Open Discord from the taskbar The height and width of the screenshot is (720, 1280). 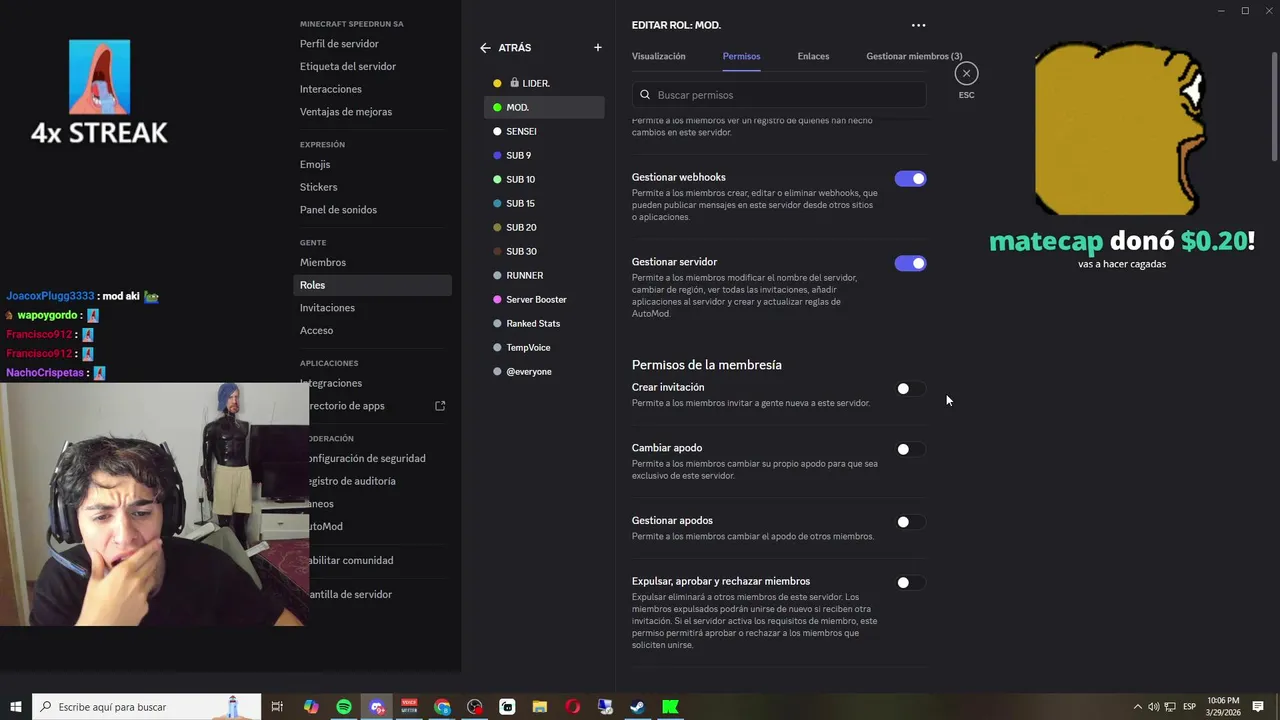(377, 707)
